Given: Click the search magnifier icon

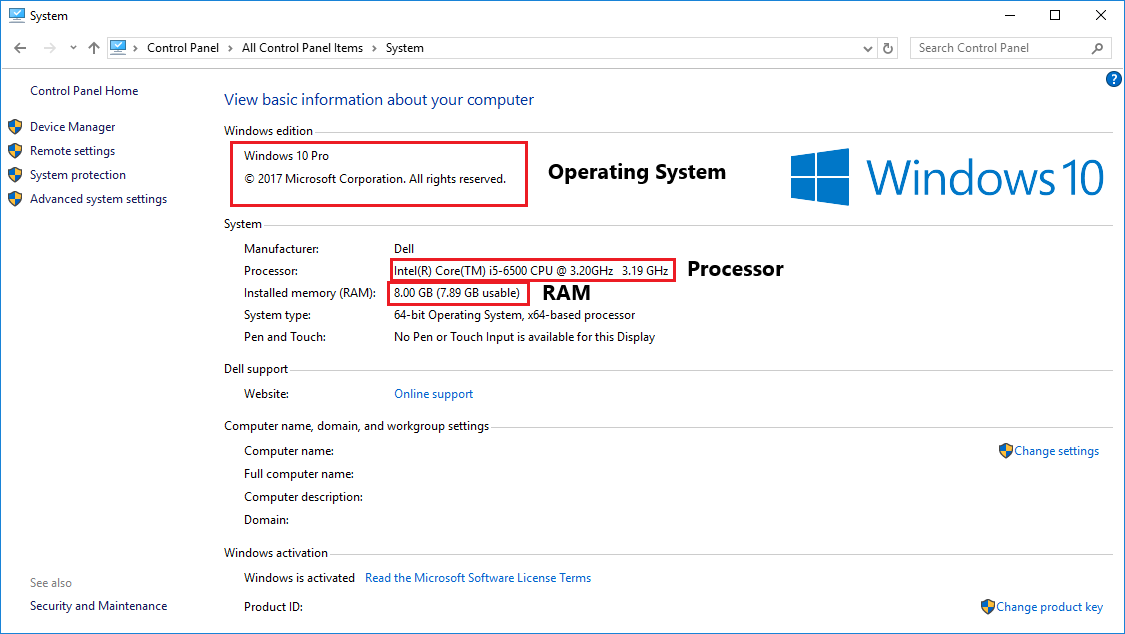Looking at the screenshot, I should click(1097, 48).
